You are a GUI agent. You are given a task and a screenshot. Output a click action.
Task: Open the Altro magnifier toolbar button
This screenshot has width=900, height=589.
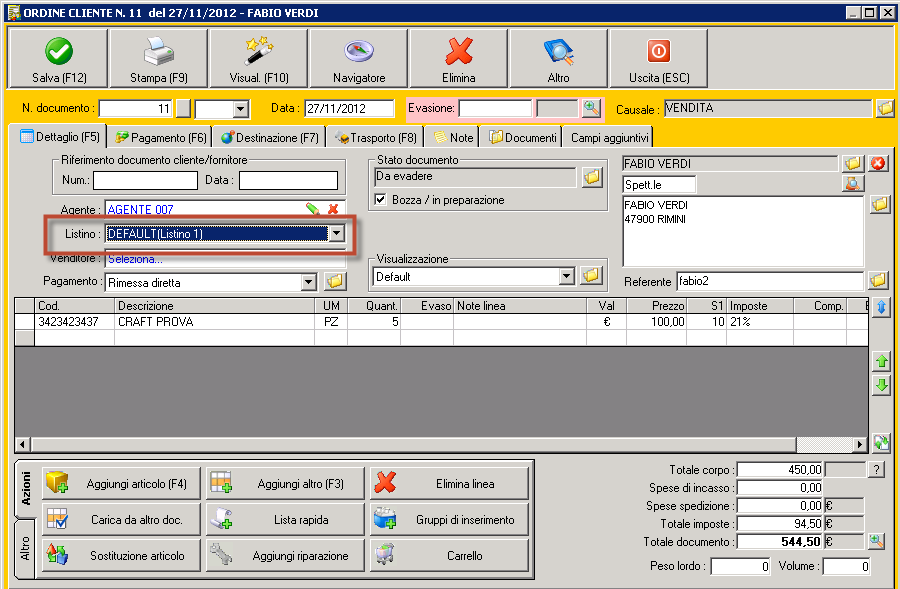point(558,59)
